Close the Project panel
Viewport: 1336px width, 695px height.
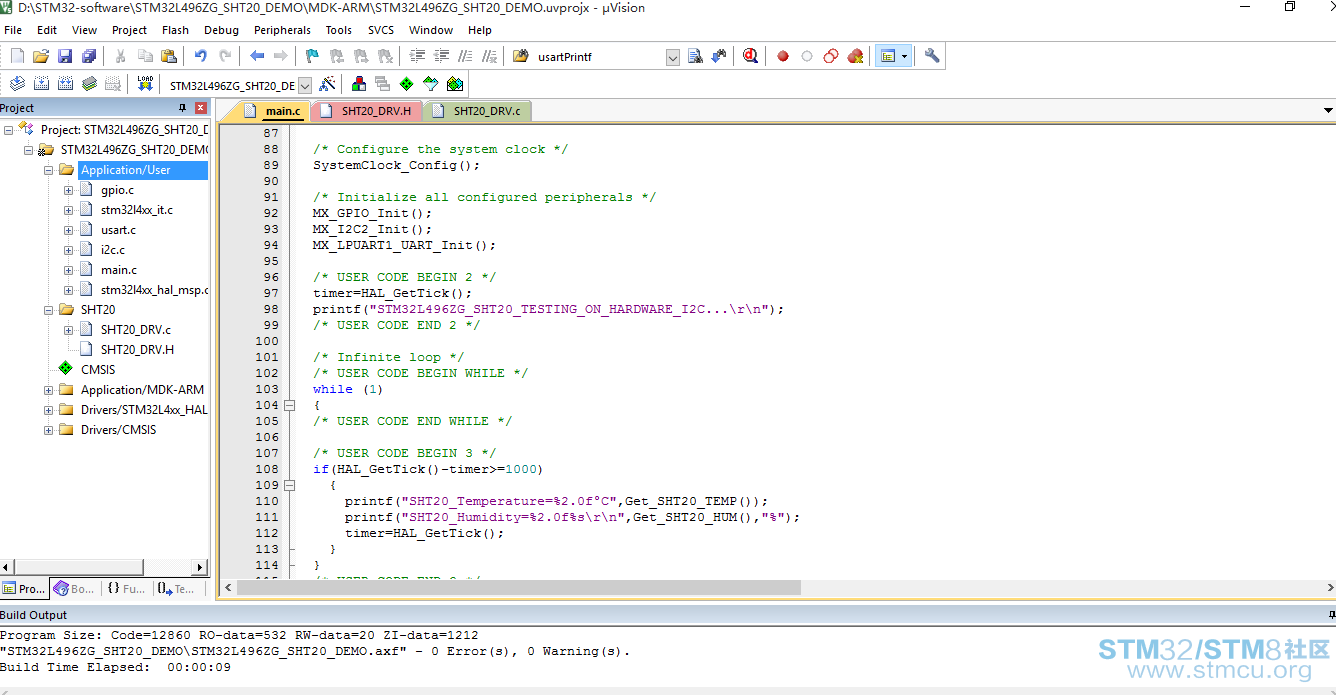201,108
